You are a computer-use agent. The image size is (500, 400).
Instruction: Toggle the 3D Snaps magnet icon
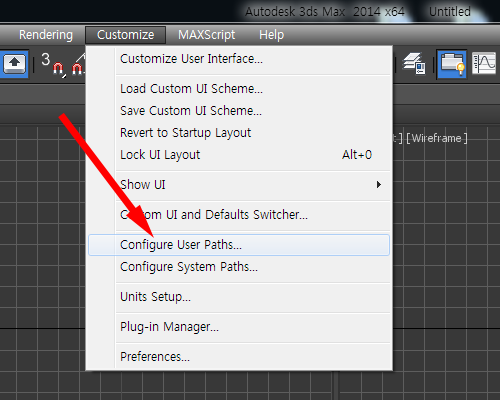(53, 64)
